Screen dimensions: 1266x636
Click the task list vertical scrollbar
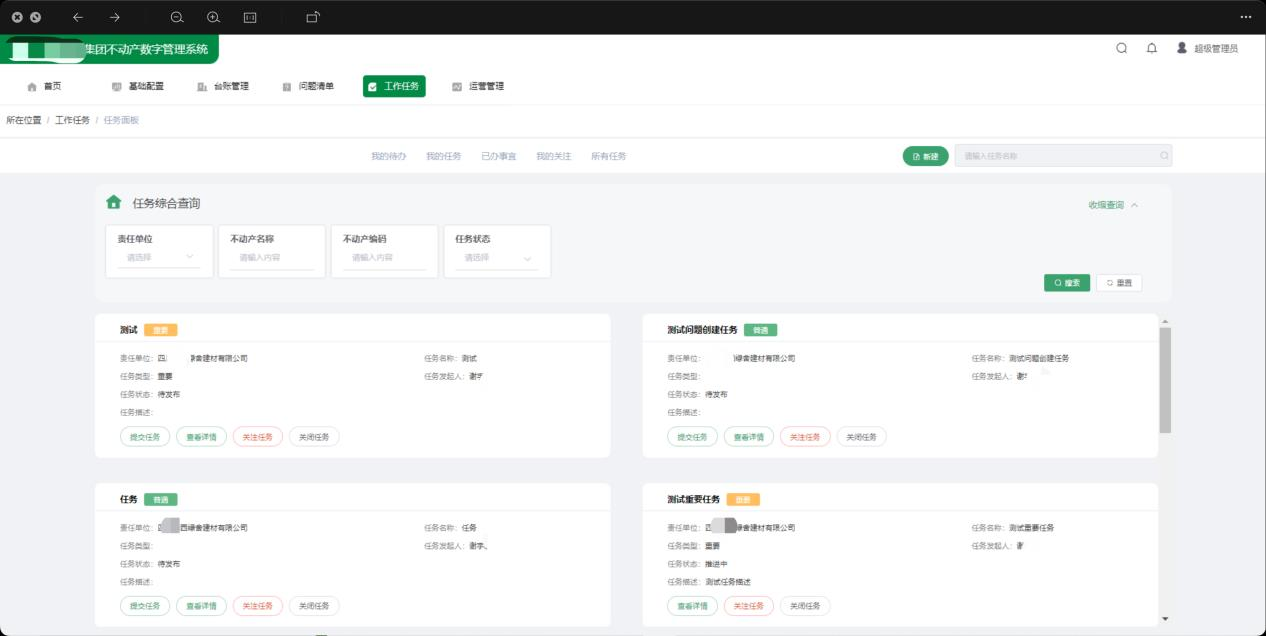(1164, 380)
